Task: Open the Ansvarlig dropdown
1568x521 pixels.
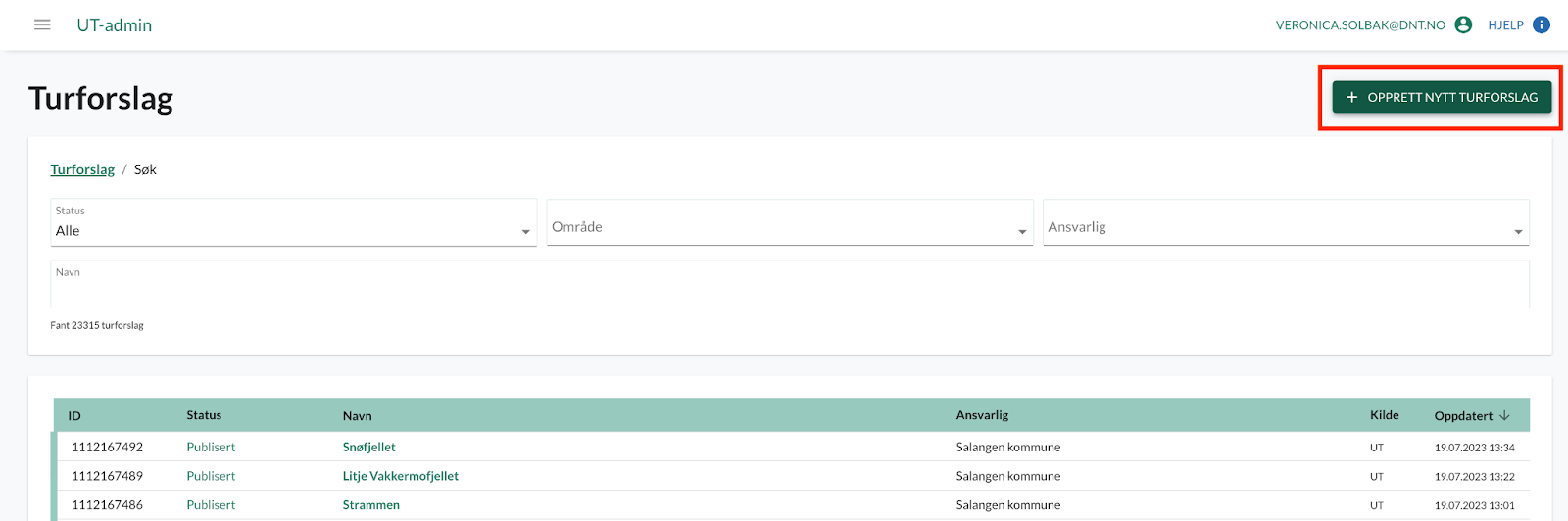Action: [x=1286, y=222]
